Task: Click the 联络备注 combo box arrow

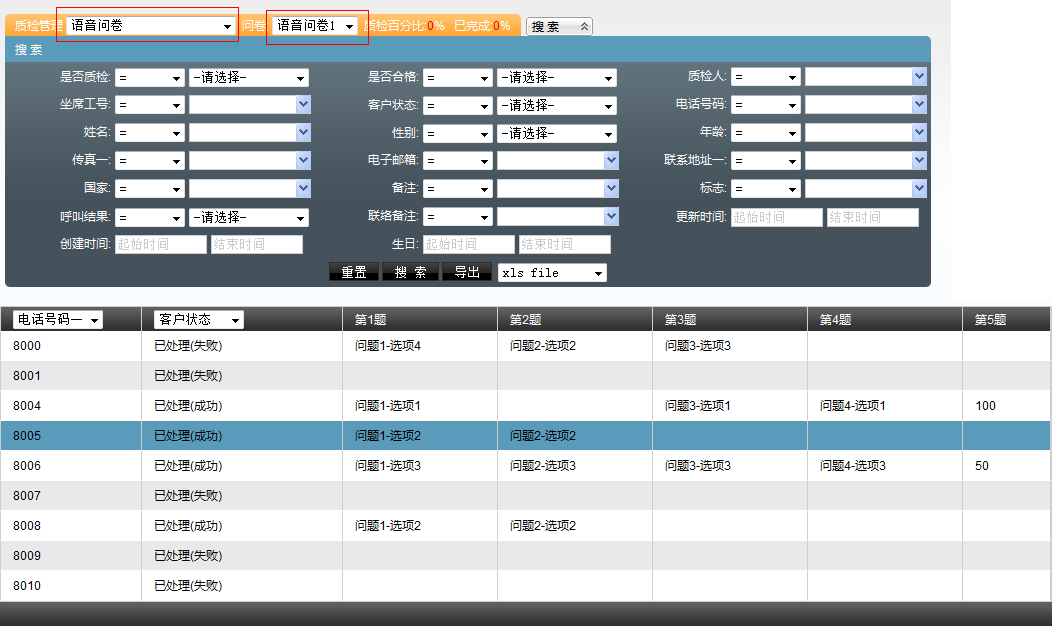Action: [611, 216]
